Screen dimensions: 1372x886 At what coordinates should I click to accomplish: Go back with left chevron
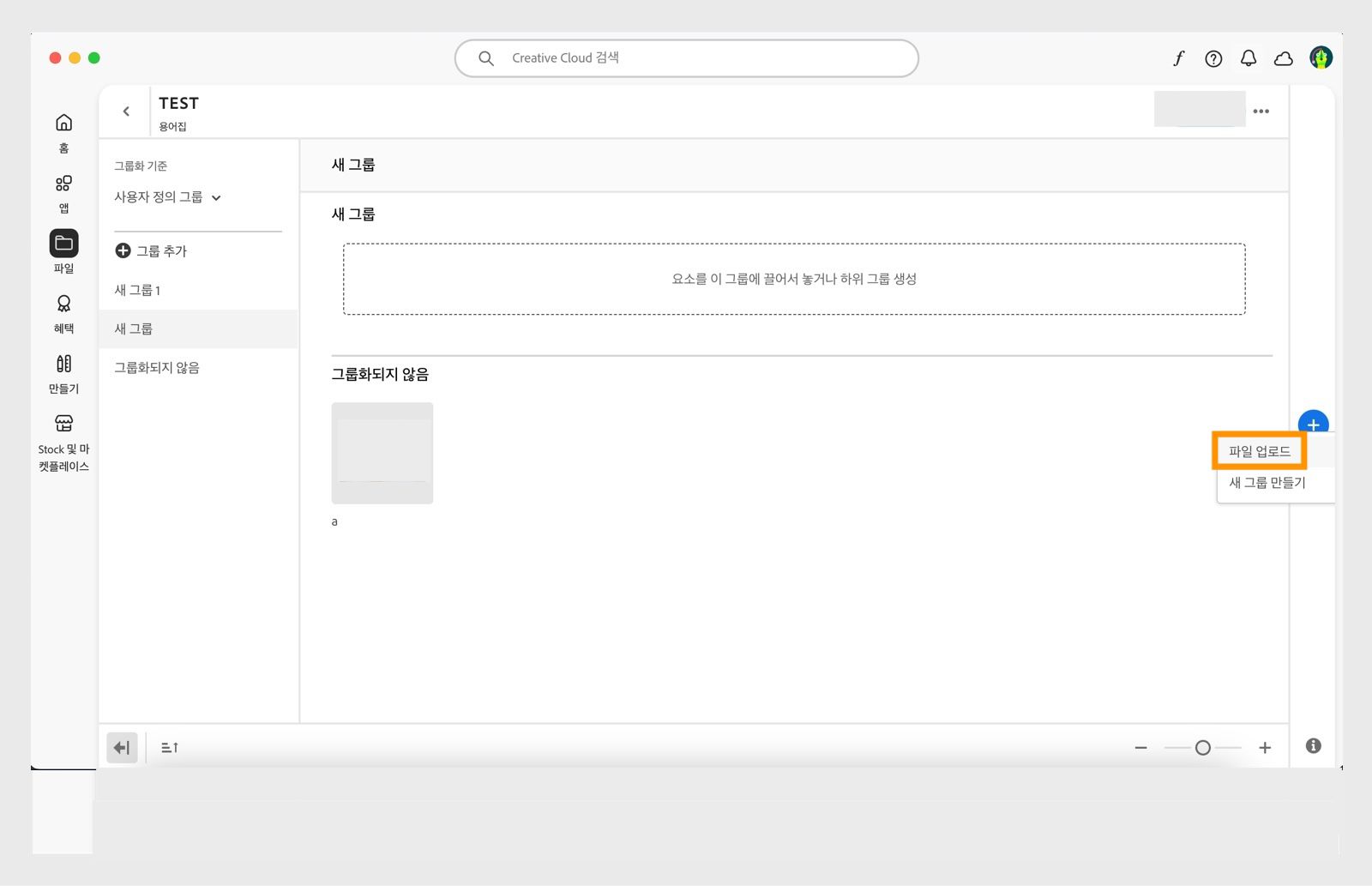pyautogui.click(x=126, y=112)
